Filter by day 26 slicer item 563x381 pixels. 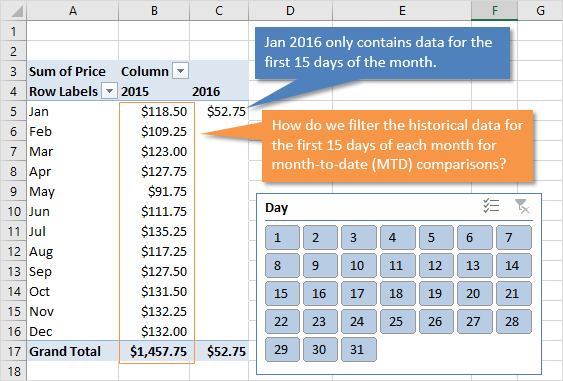pyautogui.click(x=436, y=321)
